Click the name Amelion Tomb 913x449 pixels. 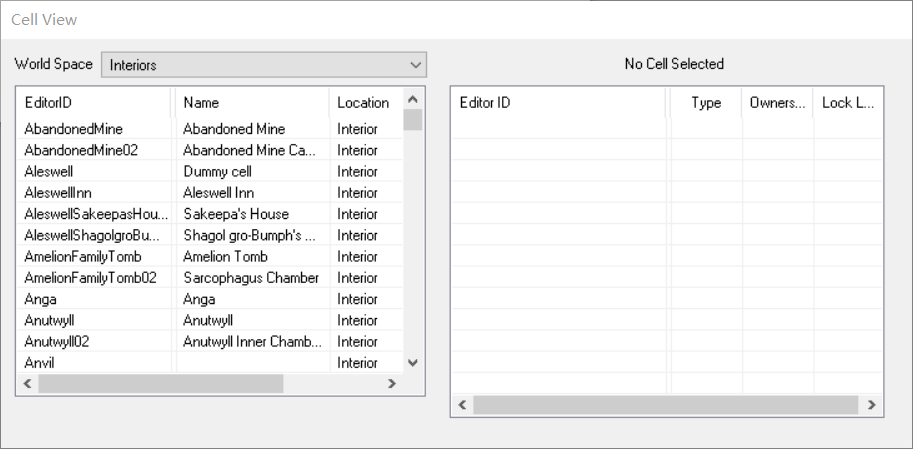(x=225, y=256)
